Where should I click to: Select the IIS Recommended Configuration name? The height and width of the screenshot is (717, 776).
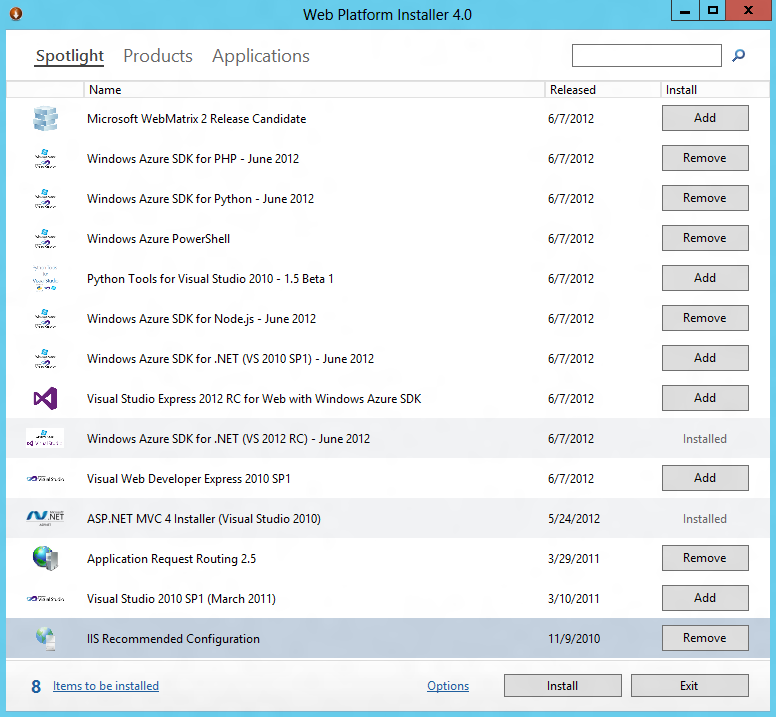click(173, 639)
